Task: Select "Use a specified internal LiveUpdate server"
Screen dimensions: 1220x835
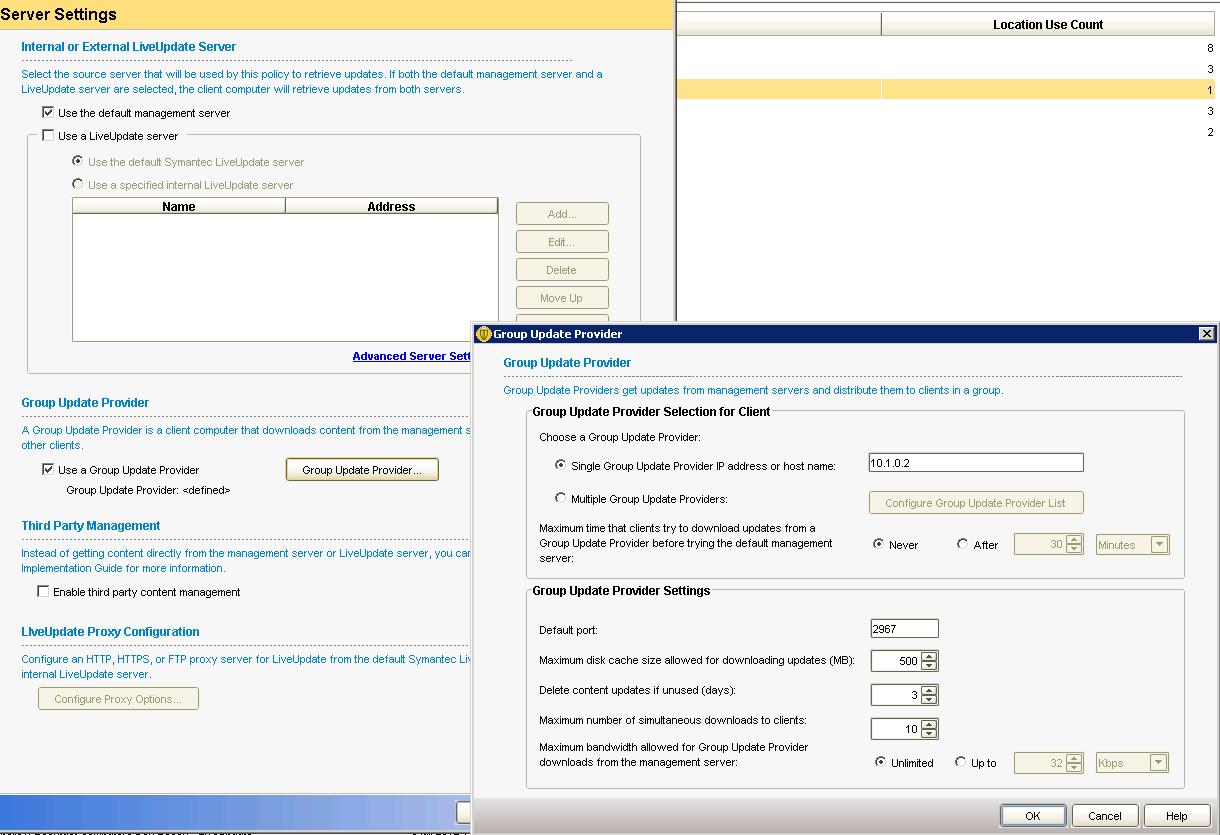Action: tap(77, 184)
